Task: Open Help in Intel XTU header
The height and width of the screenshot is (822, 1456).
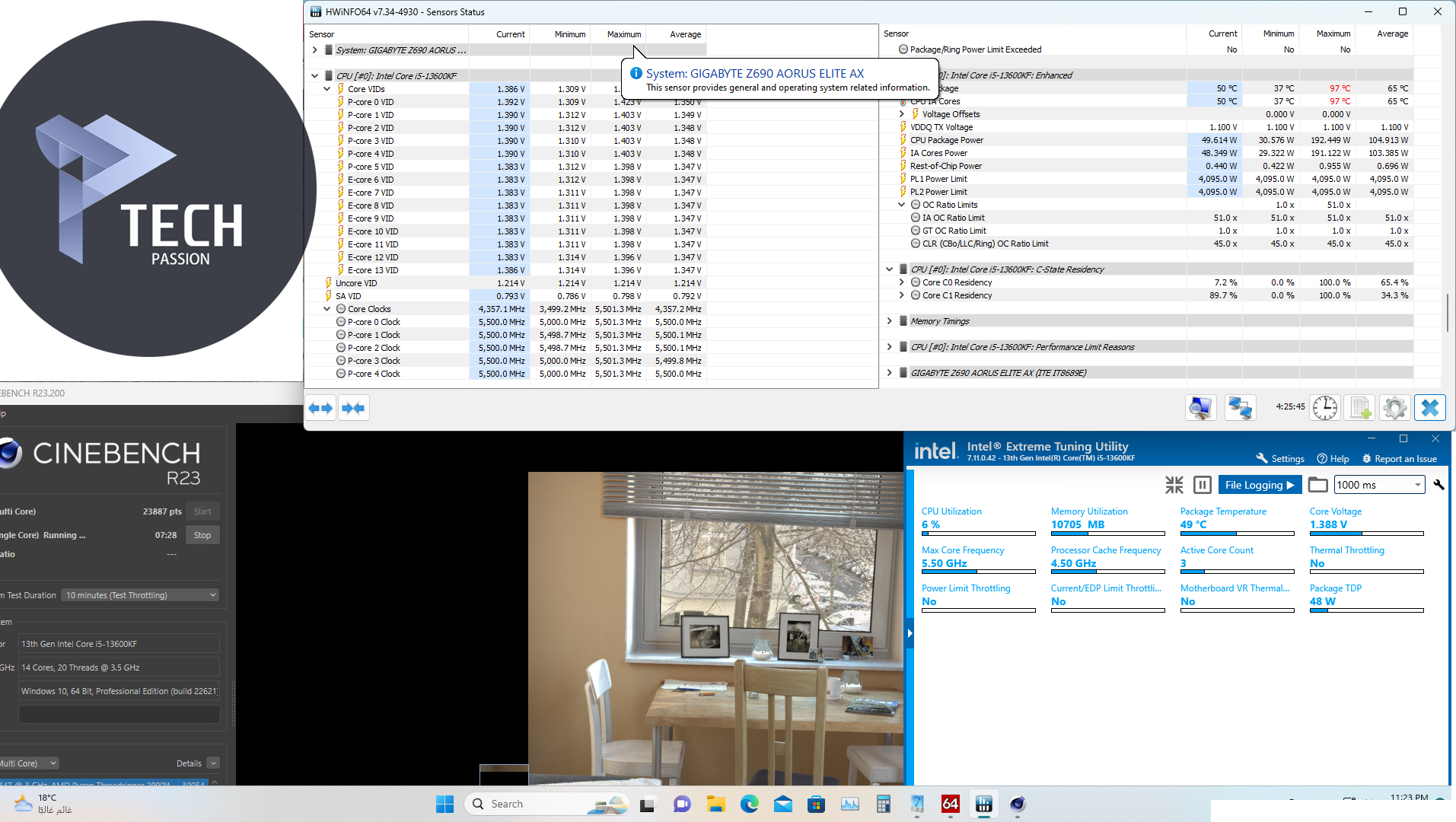Action: [1333, 459]
